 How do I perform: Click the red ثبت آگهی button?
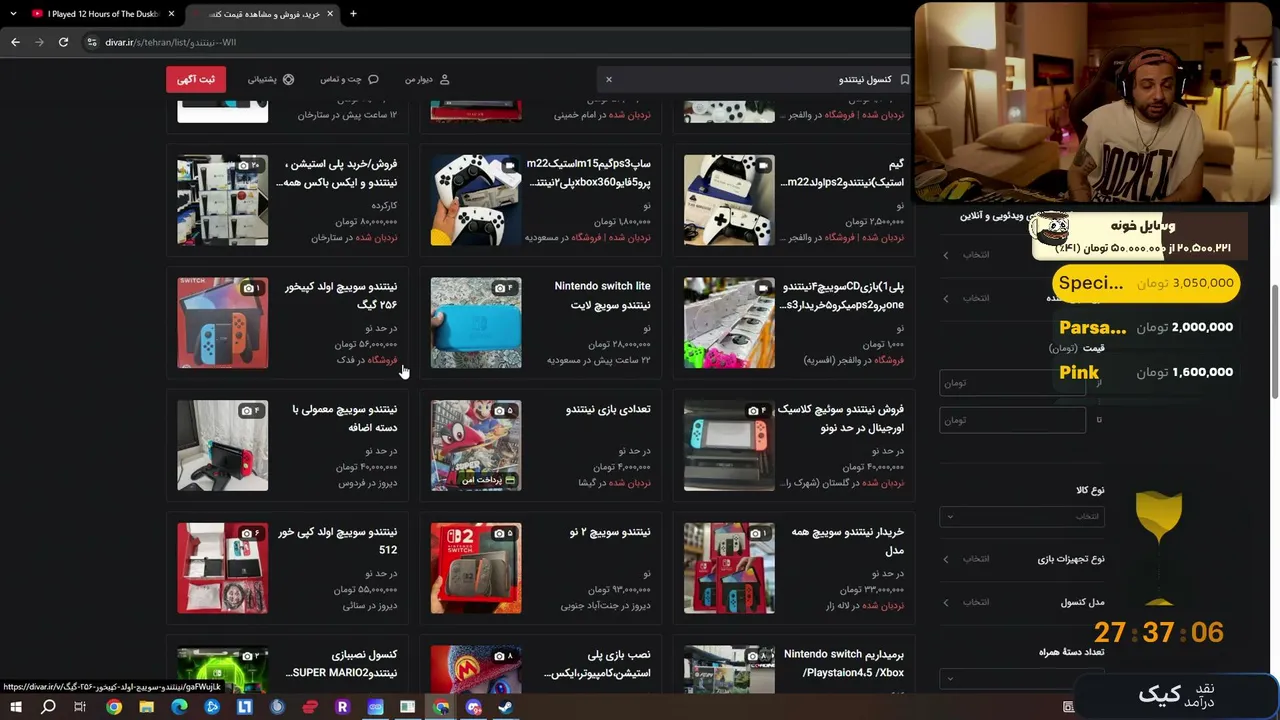[x=196, y=79]
